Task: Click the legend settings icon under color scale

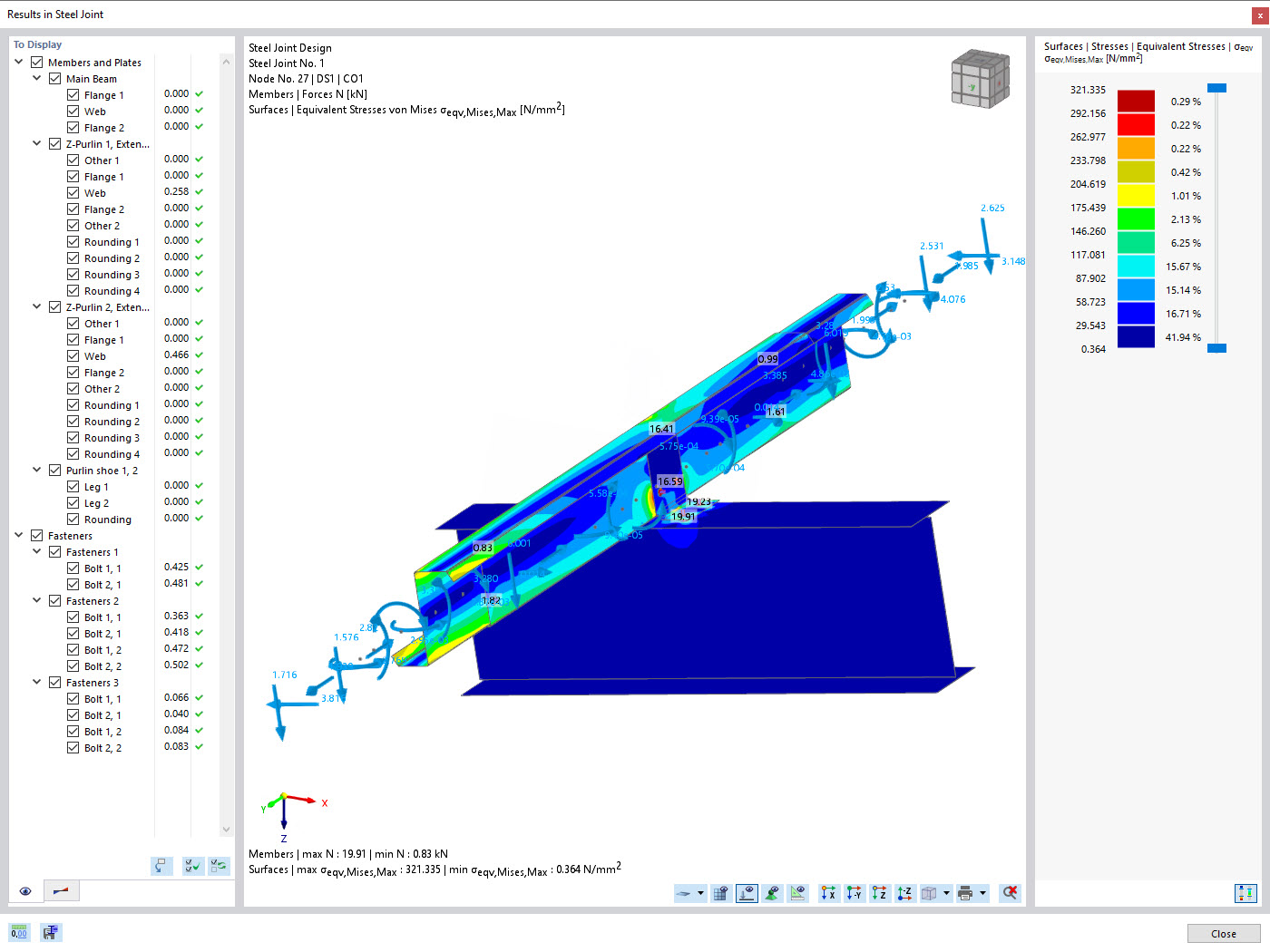Action: click(1246, 893)
